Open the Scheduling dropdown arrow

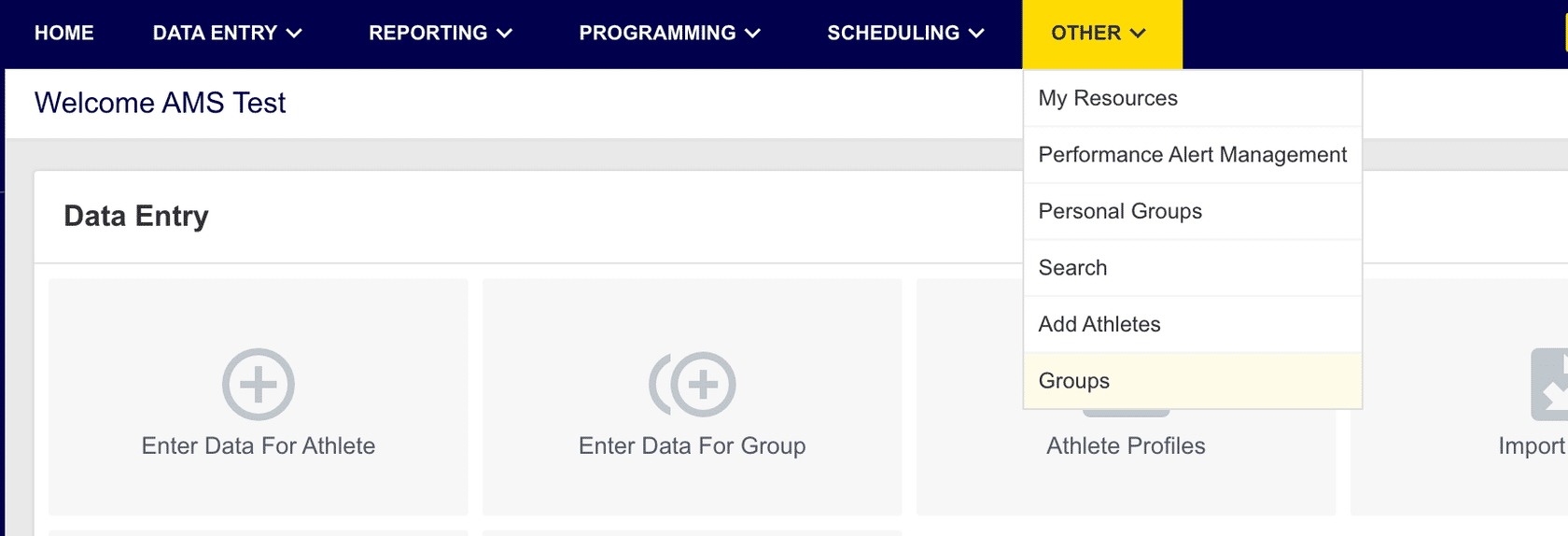pos(977,34)
